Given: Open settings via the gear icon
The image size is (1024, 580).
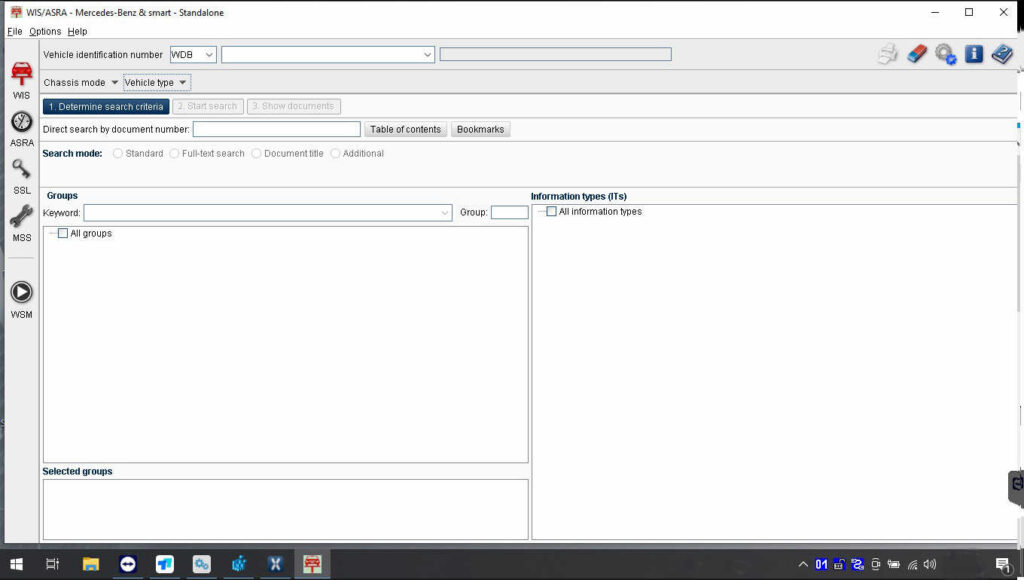Looking at the screenshot, I should pos(945,54).
